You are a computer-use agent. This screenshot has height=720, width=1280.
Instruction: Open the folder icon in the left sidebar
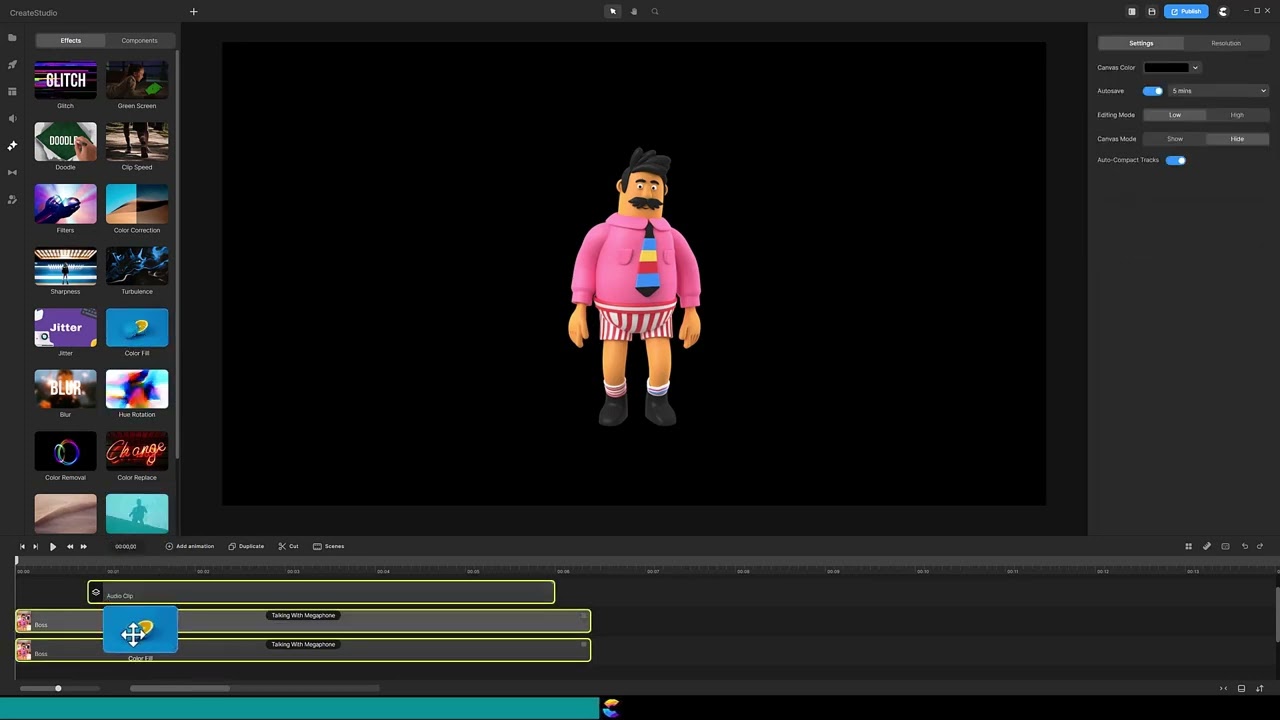[12, 38]
